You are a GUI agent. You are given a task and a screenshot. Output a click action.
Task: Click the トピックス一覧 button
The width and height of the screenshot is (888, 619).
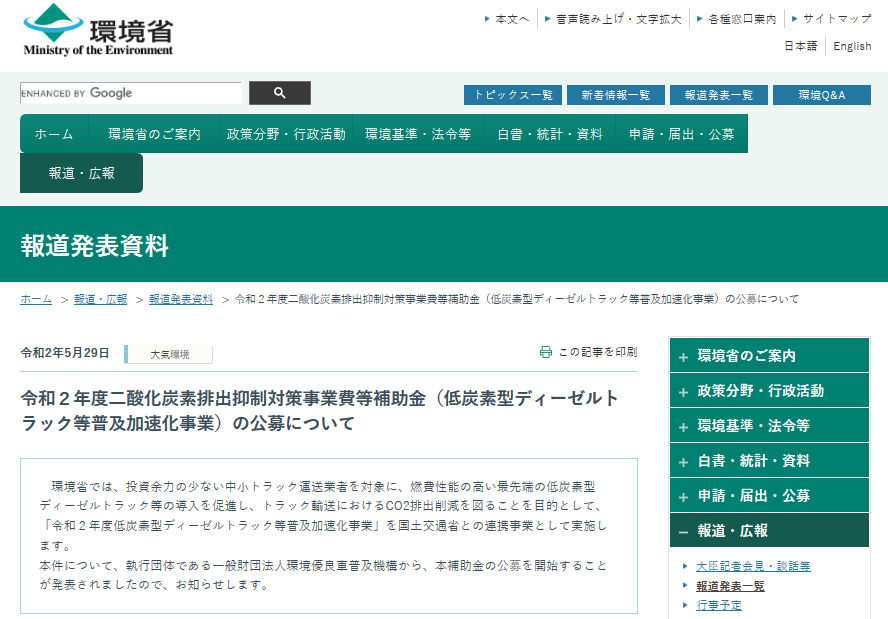pos(512,95)
